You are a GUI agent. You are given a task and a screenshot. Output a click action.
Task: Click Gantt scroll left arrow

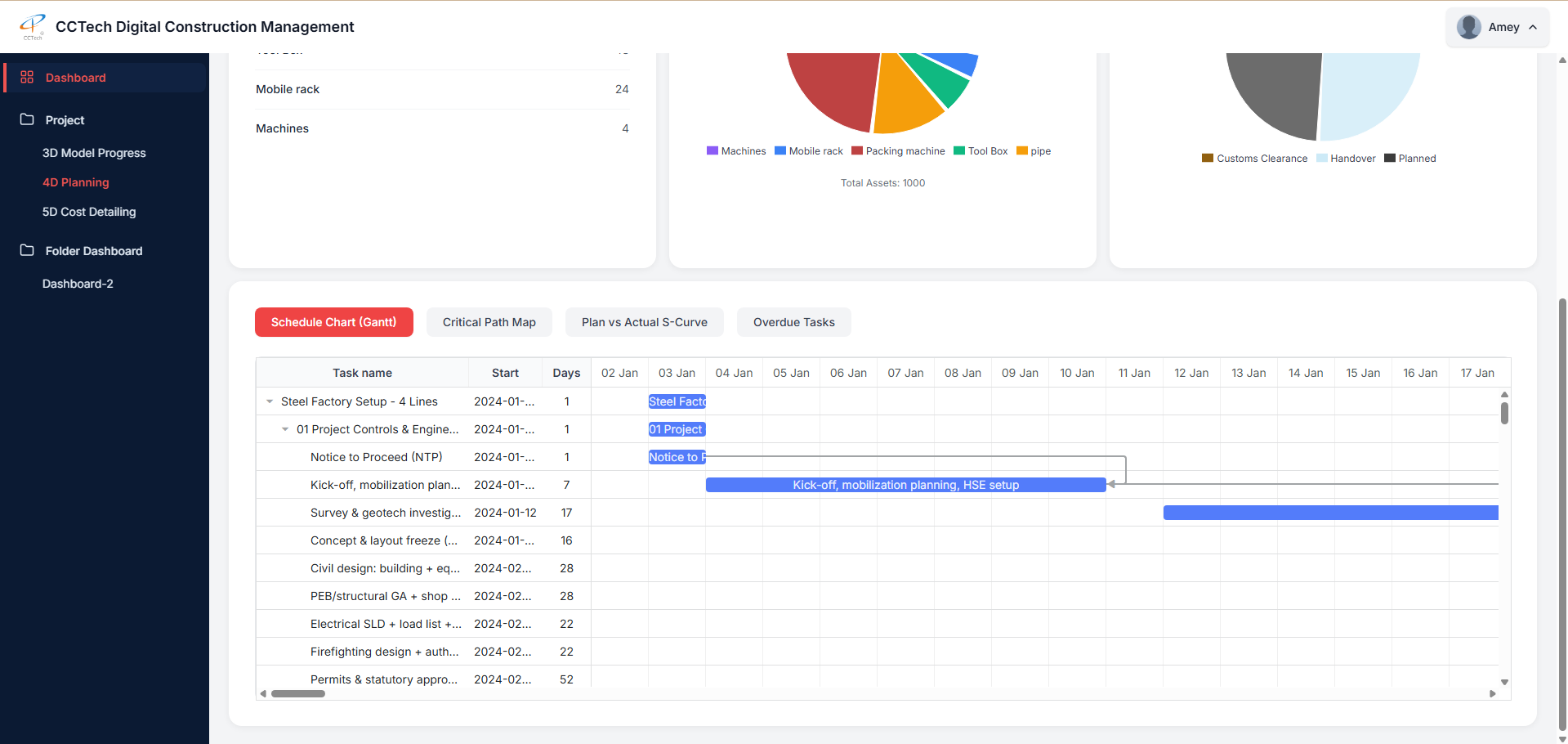coord(263,693)
